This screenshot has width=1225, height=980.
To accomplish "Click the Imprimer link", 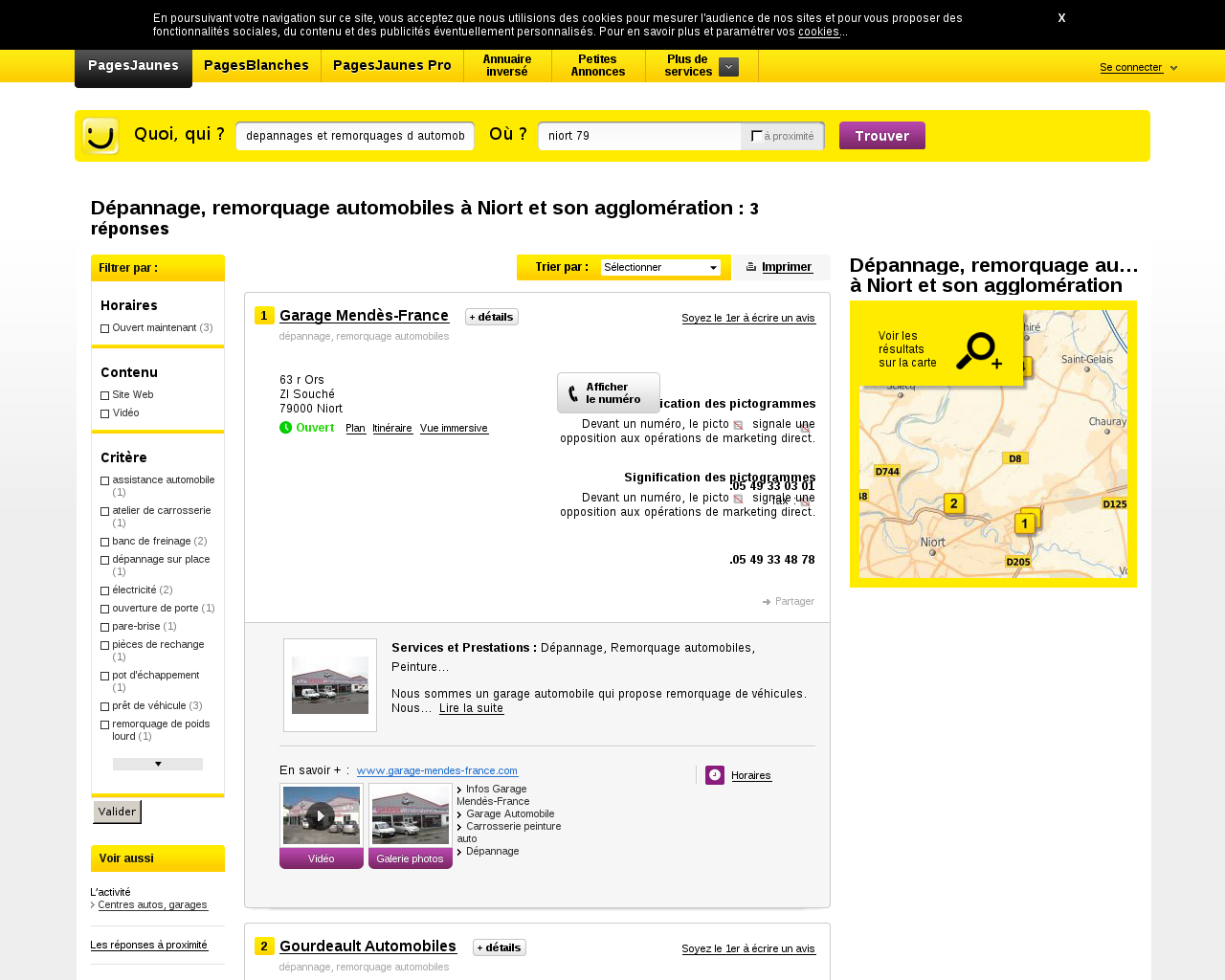I will 787,267.
